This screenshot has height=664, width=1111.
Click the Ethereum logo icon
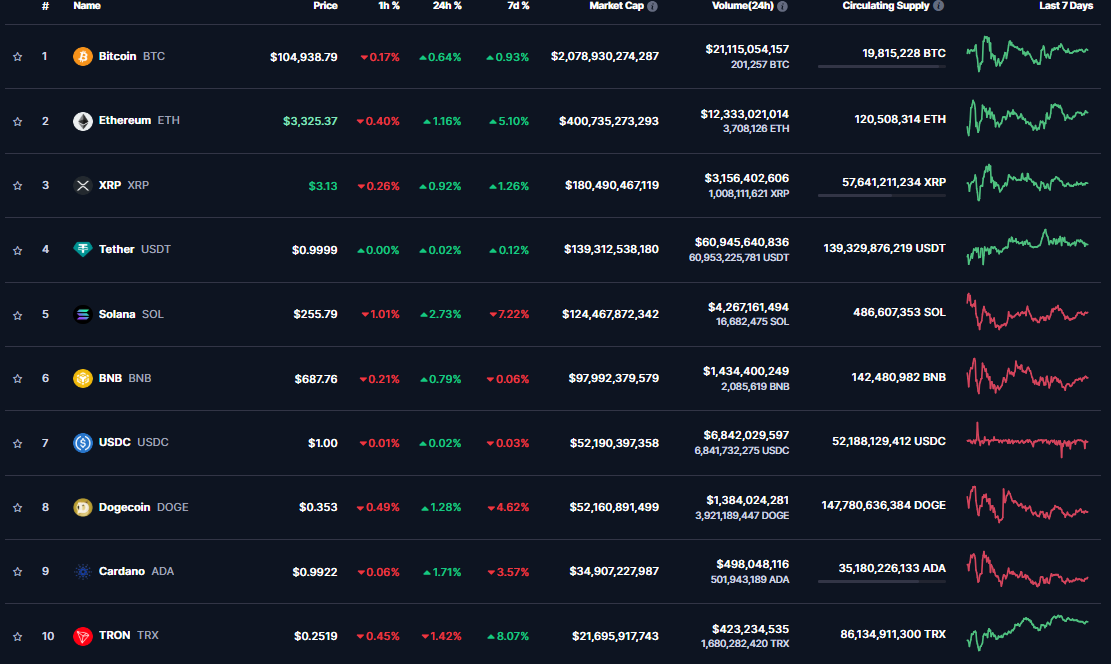pos(83,121)
